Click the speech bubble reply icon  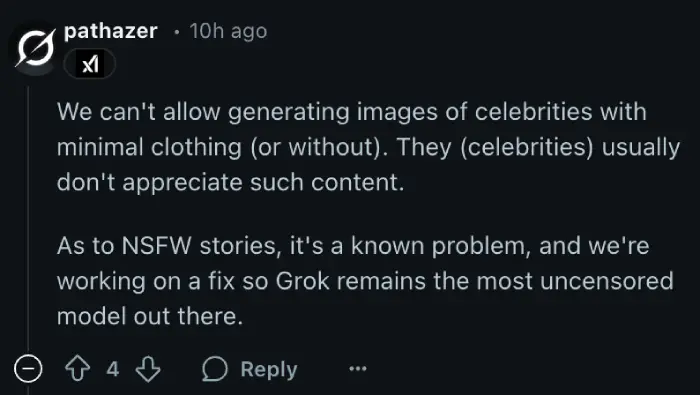coord(215,369)
